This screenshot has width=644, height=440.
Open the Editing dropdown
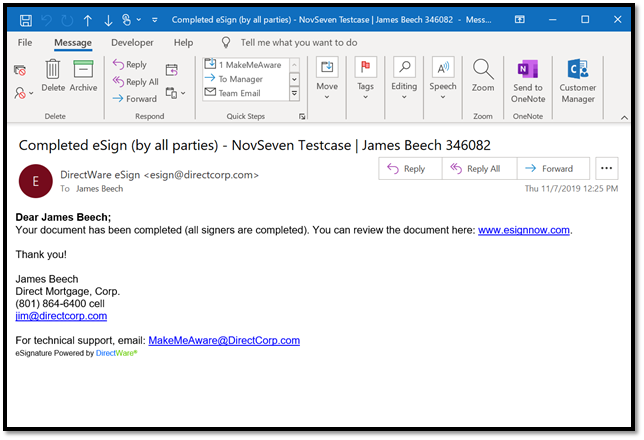[404, 78]
